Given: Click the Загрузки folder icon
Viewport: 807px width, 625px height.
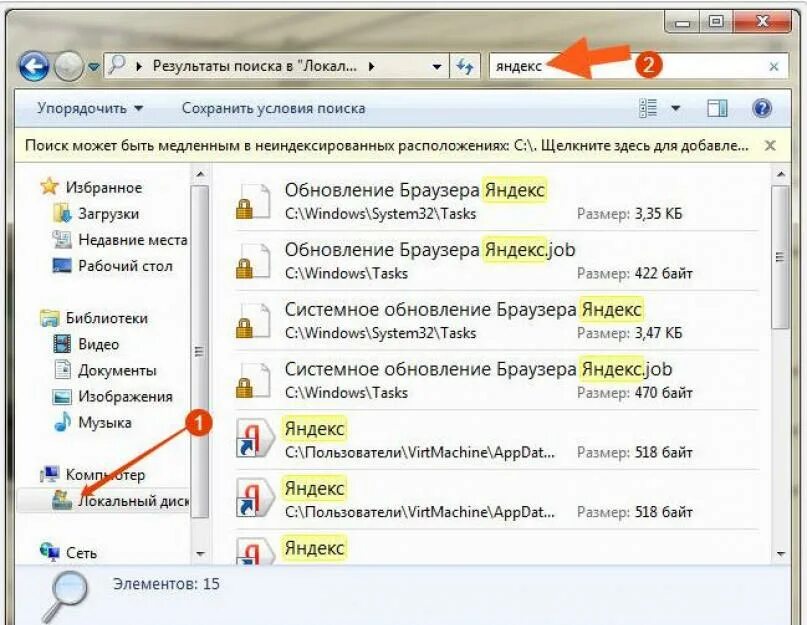Looking at the screenshot, I should pos(62,213).
